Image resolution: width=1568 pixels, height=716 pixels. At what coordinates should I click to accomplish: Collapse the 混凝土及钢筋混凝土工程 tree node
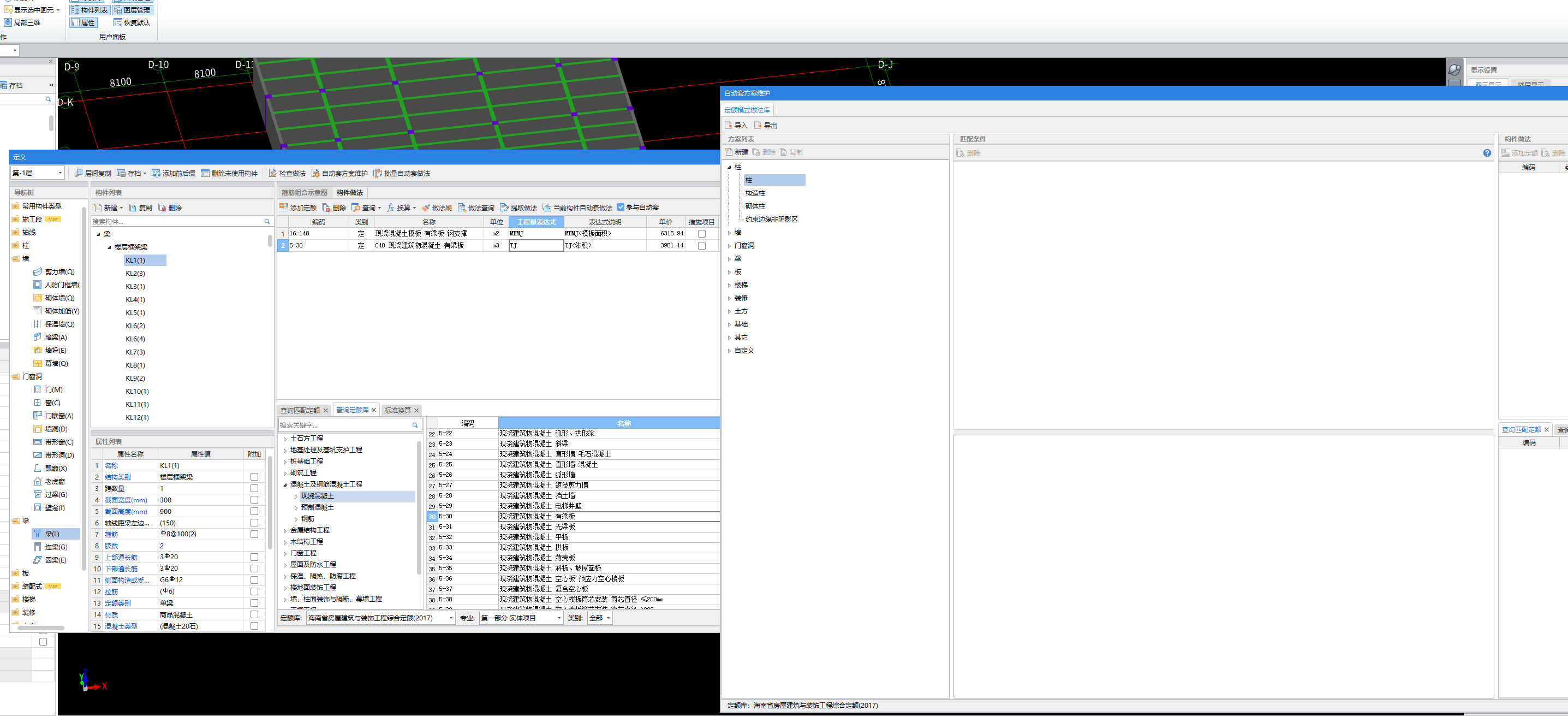coord(285,485)
